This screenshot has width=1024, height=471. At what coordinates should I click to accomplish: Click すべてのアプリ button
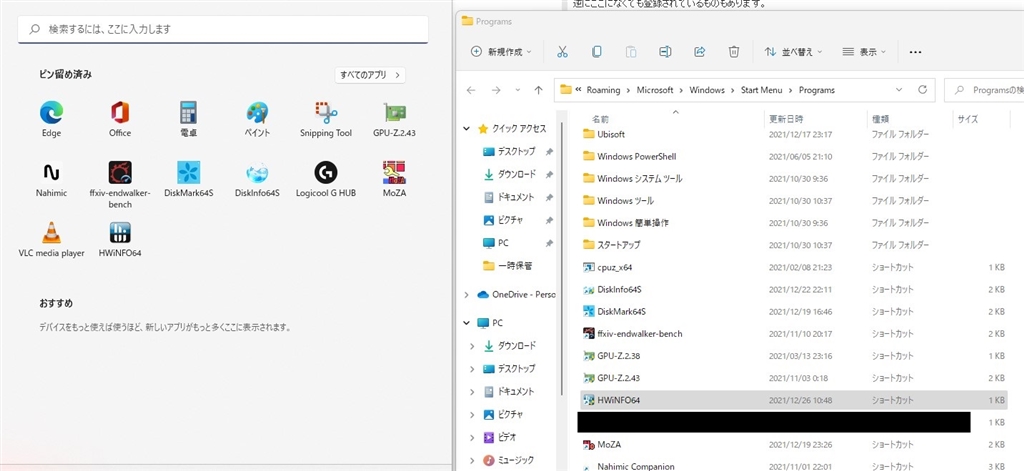pyautogui.click(x=370, y=74)
